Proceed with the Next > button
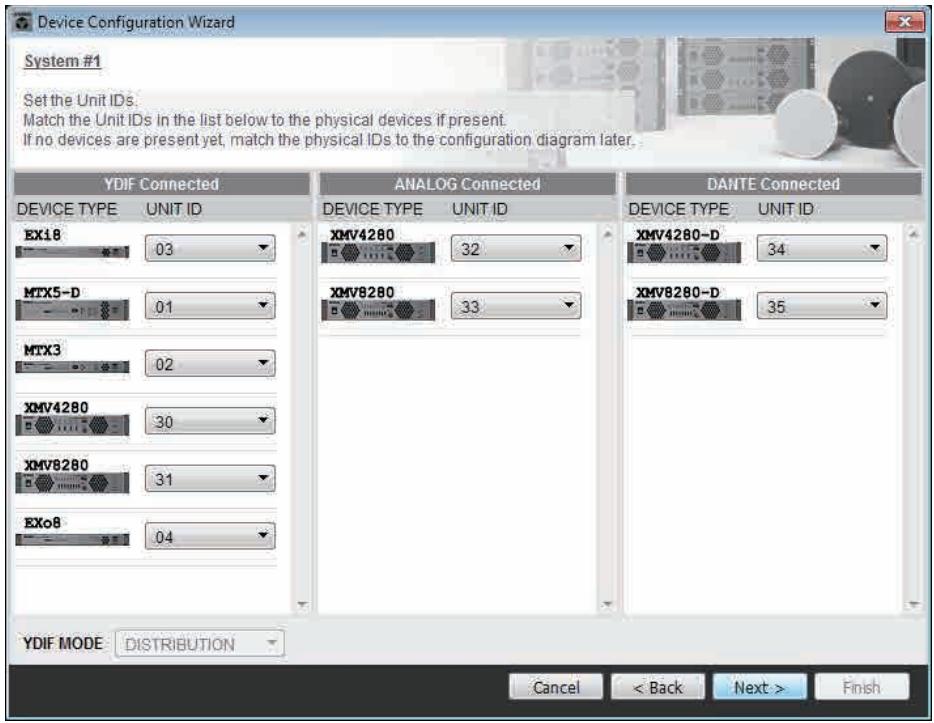This screenshot has height=723, width=934. pyautogui.click(x=759, y=687)
